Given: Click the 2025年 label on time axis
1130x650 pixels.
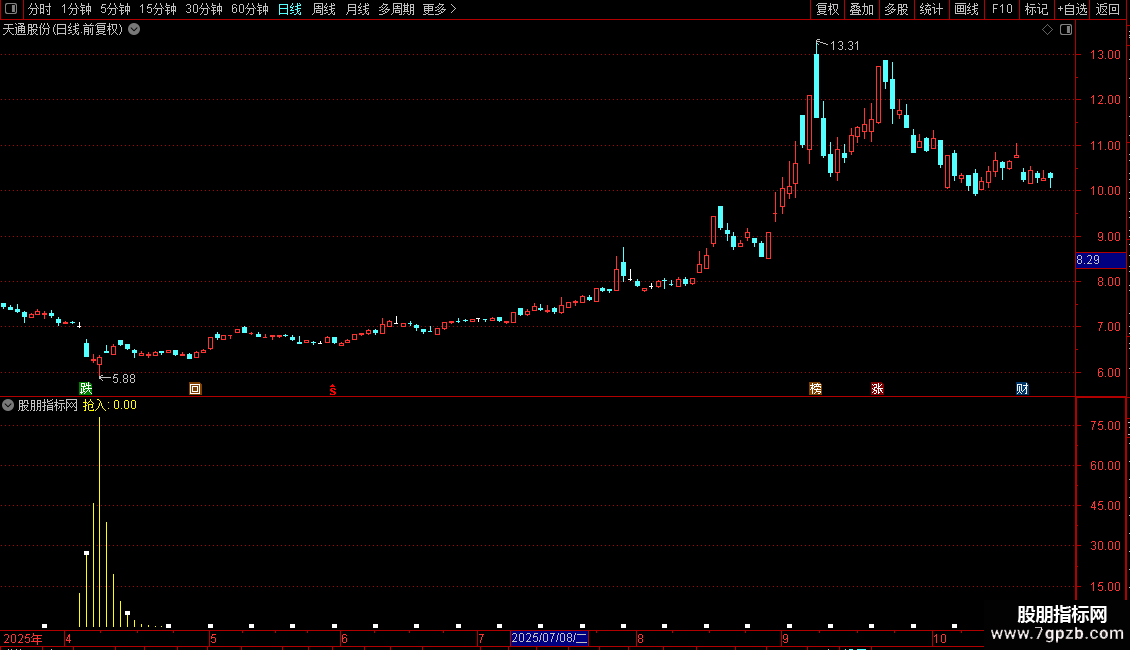Looking at the screenshot, I should (23, 638).
